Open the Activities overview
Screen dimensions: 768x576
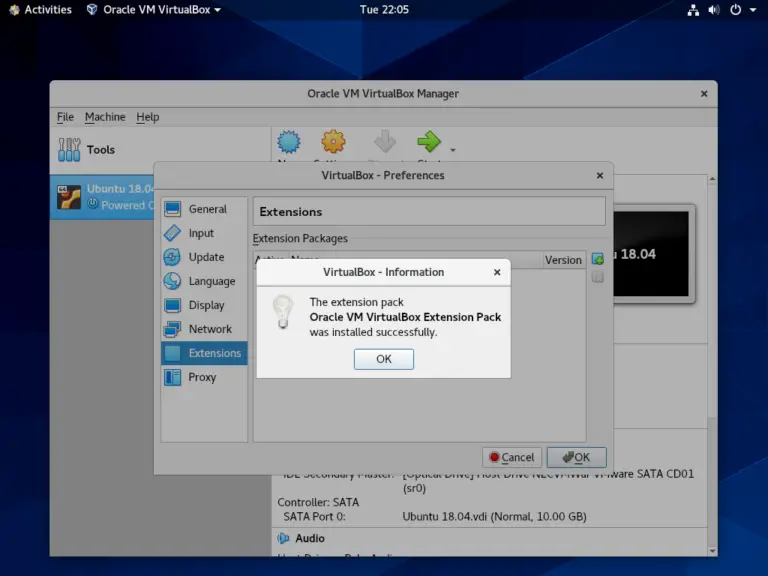point(41,9)
